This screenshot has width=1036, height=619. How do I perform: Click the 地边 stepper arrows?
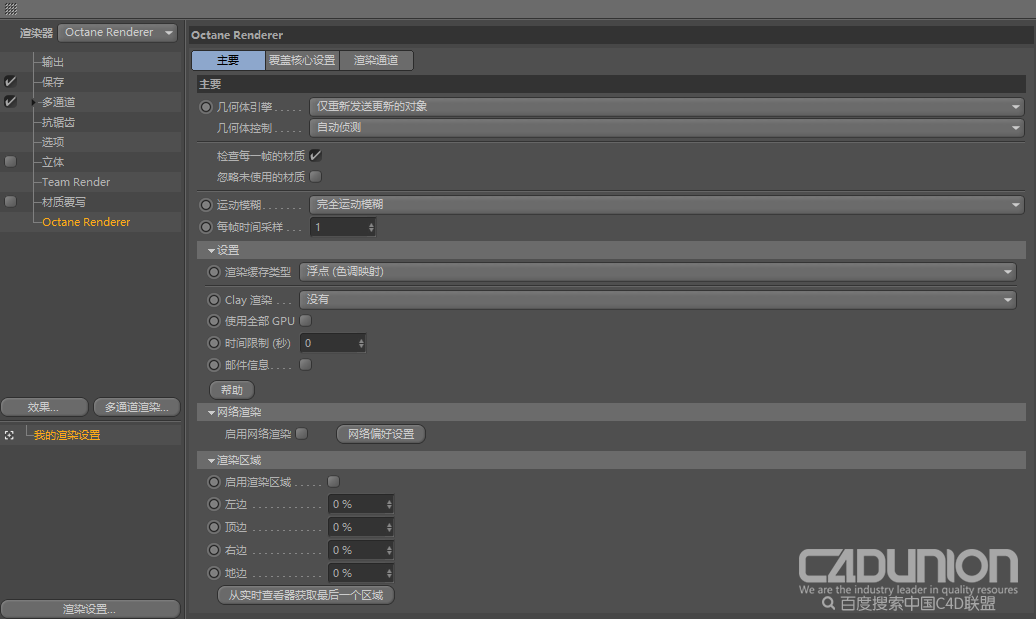click(x=388, y=573)
